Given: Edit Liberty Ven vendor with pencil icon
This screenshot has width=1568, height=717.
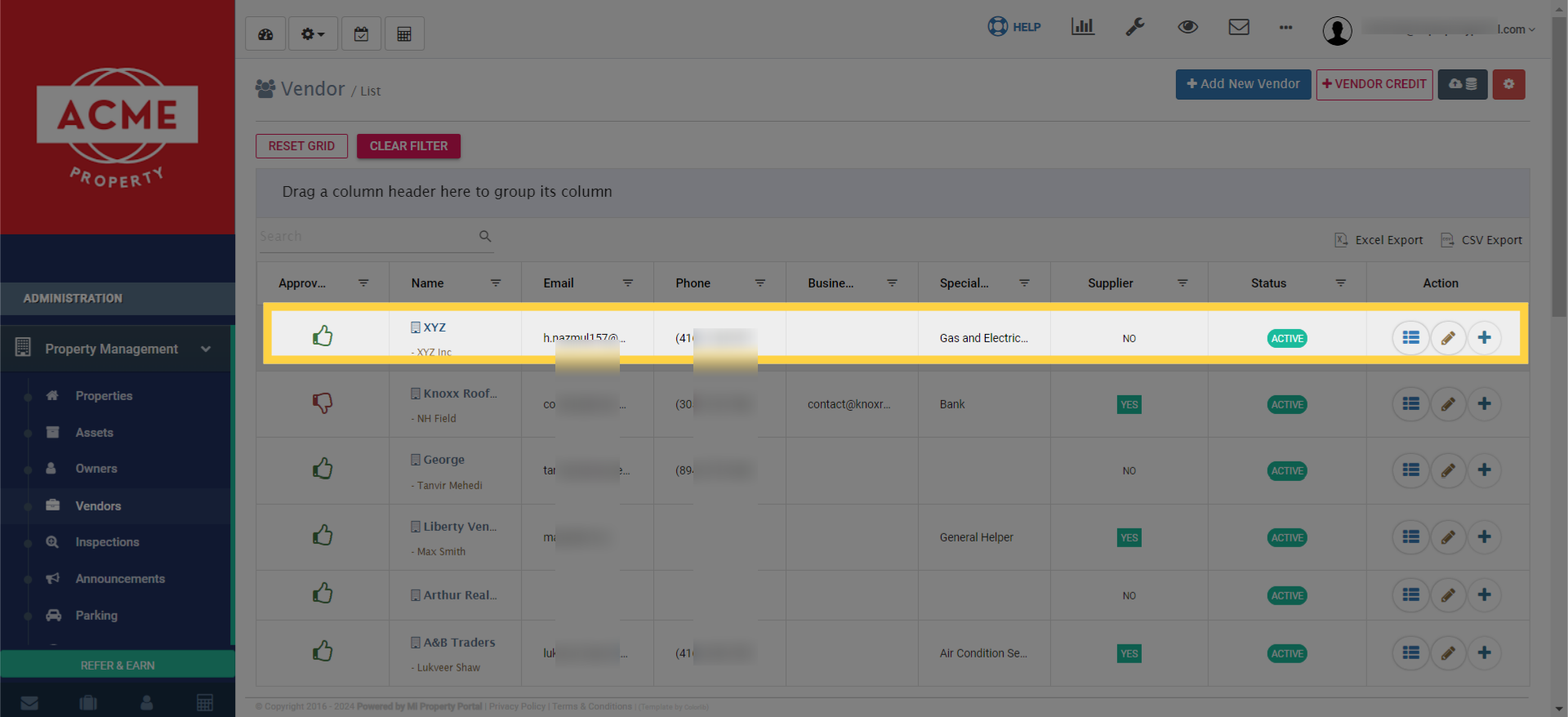Looking at the screenshot, I should pos(1448,537).
